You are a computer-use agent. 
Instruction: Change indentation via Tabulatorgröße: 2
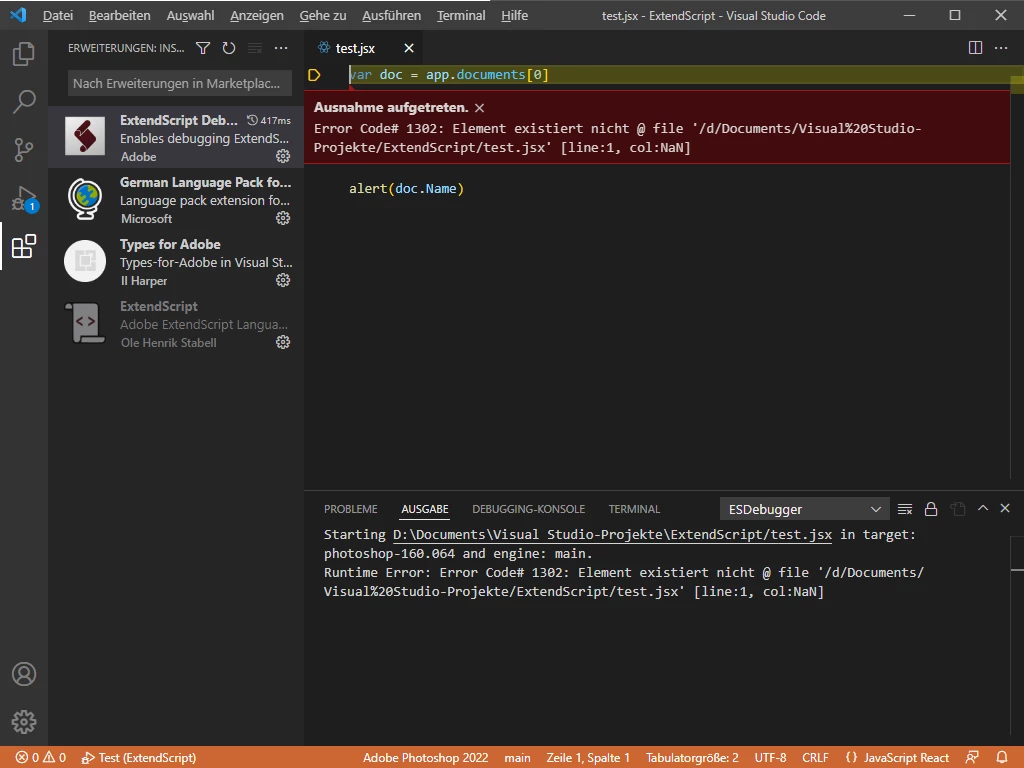(x=692, y=758)
